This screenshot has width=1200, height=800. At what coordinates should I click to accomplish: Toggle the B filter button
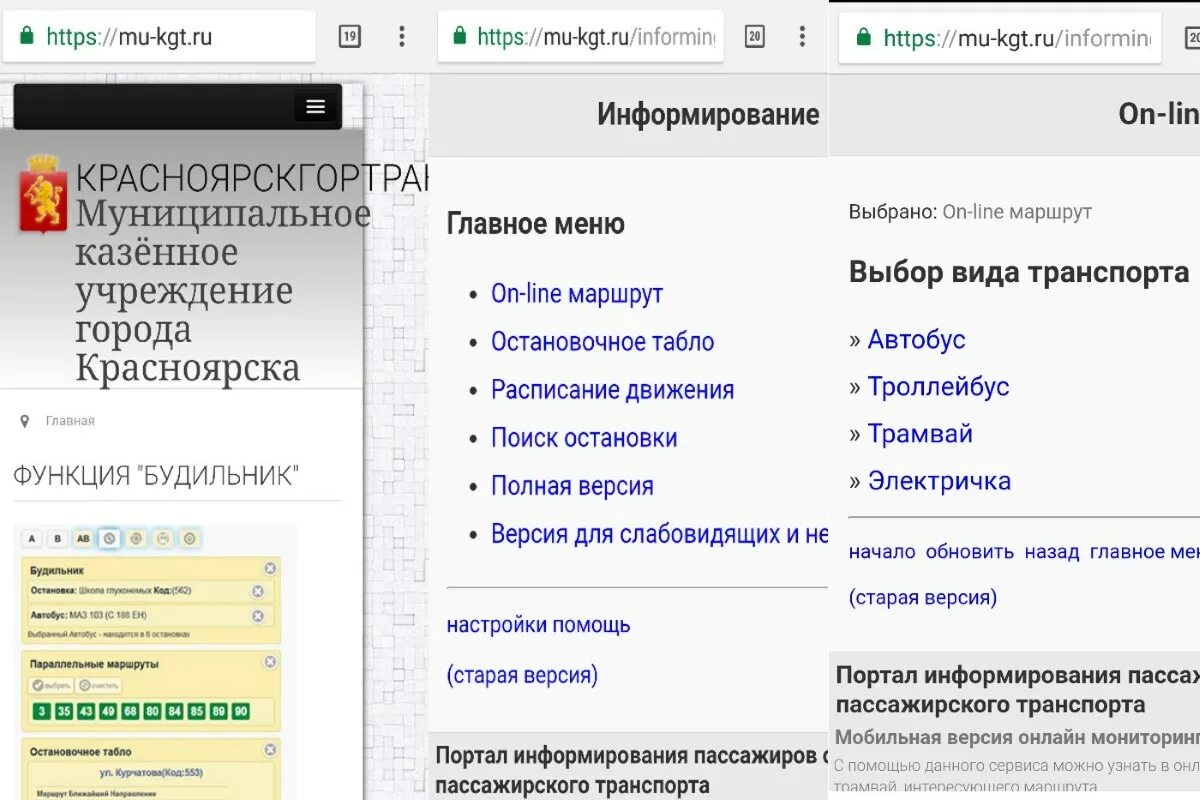click(x=57, y=539)
